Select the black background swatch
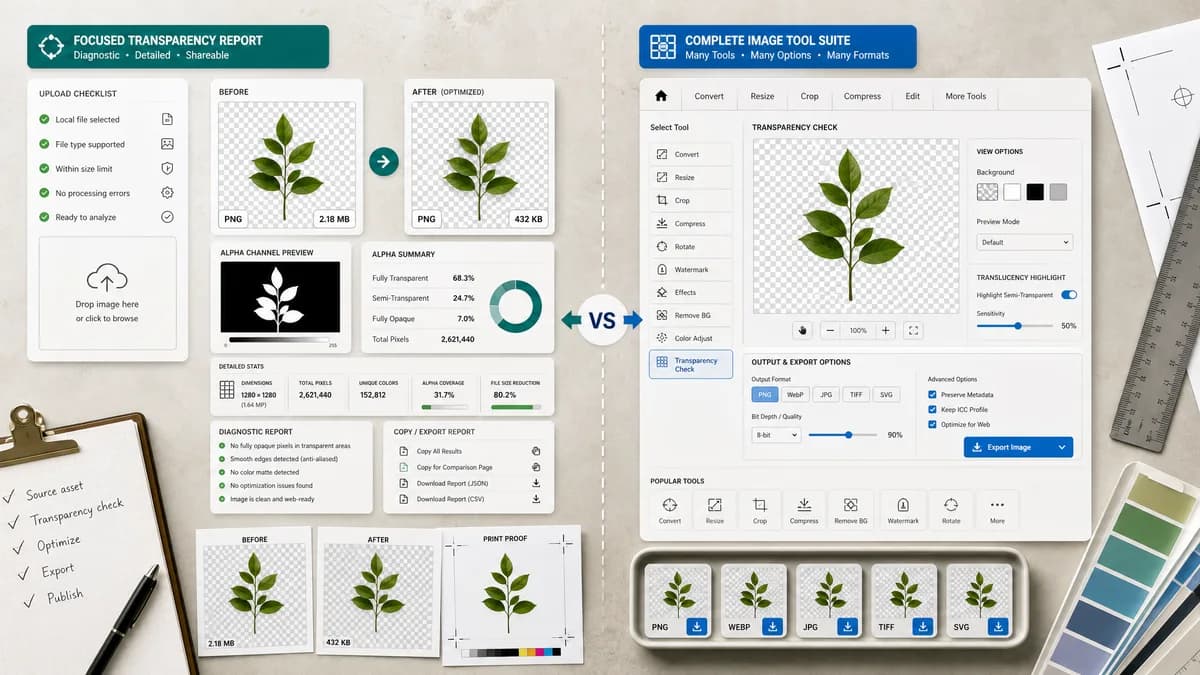 [1035, 191]
